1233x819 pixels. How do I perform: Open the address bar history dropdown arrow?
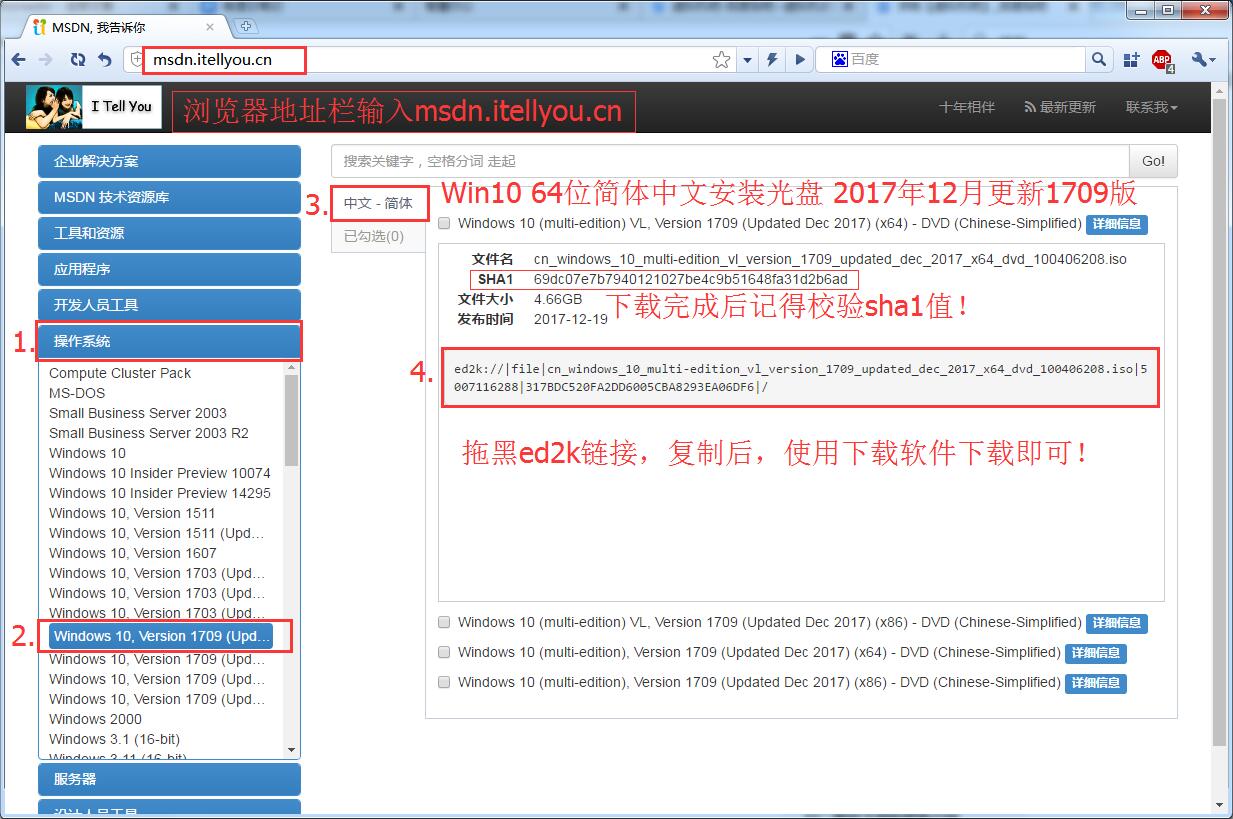click(747, 60)
